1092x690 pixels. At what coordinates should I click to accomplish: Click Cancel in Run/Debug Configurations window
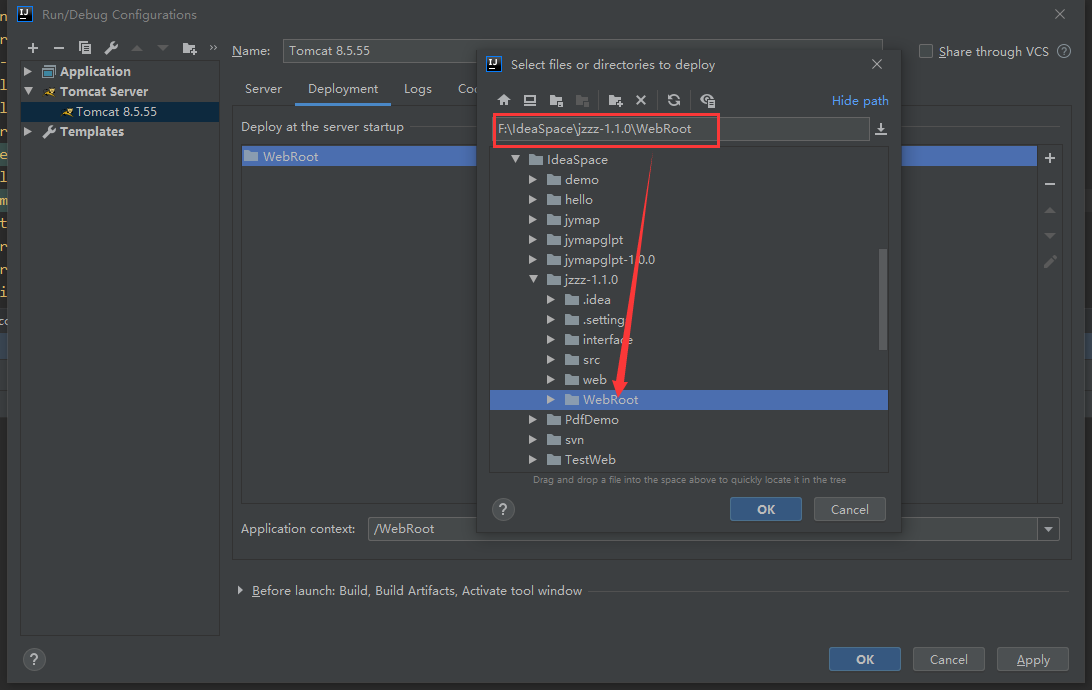[x=949, y=659]
